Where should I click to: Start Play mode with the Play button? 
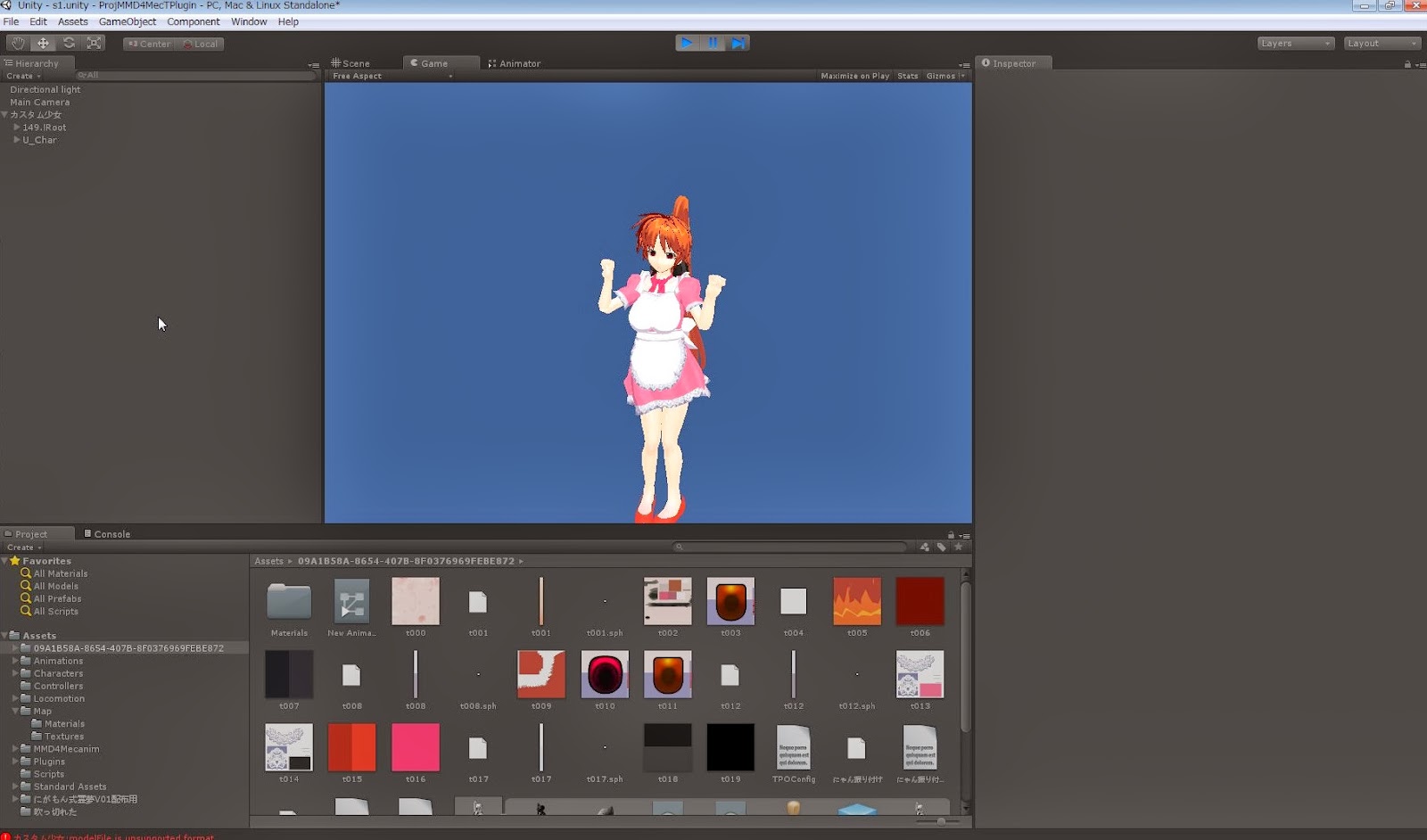point(687,43)
